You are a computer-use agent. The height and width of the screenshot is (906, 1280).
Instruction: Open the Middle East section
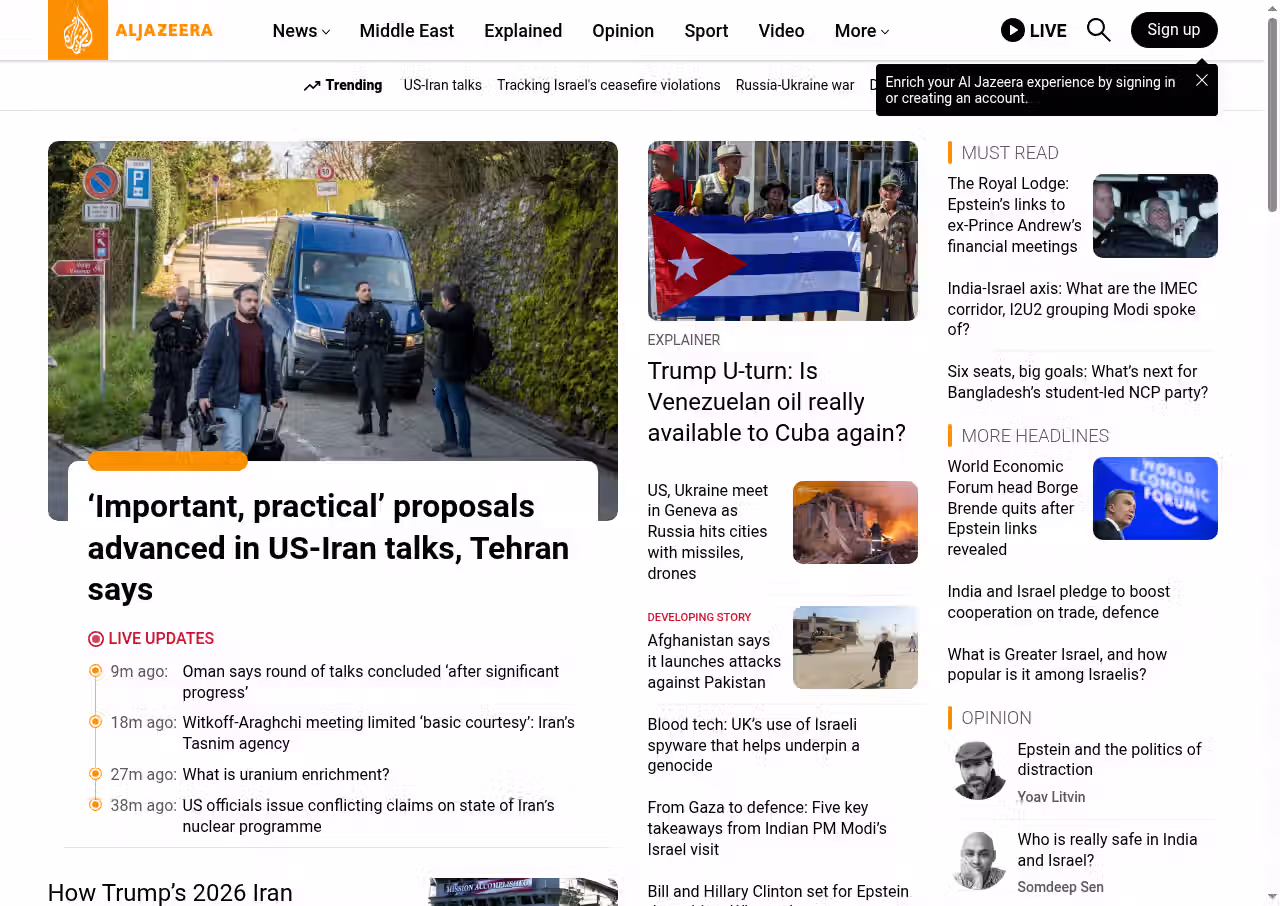click(406, 31)
